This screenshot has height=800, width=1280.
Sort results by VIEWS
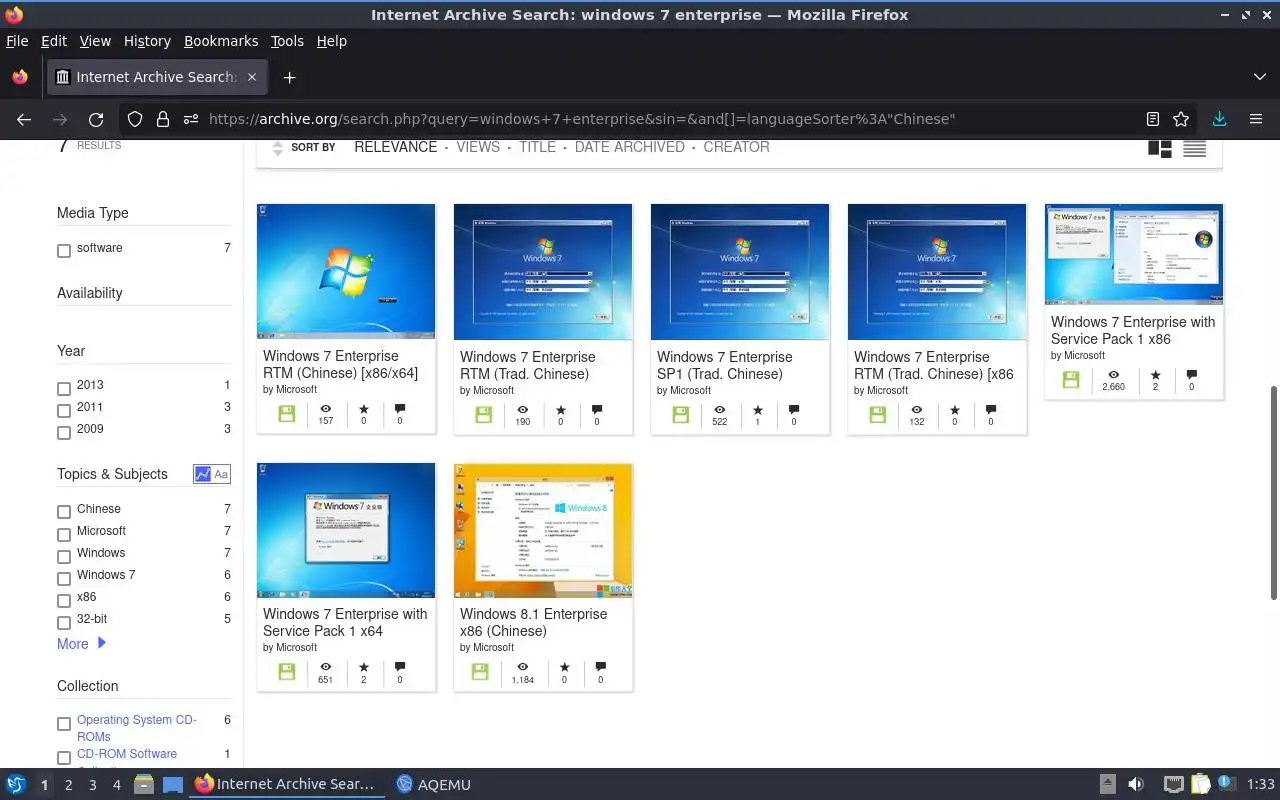click(478, 147)
